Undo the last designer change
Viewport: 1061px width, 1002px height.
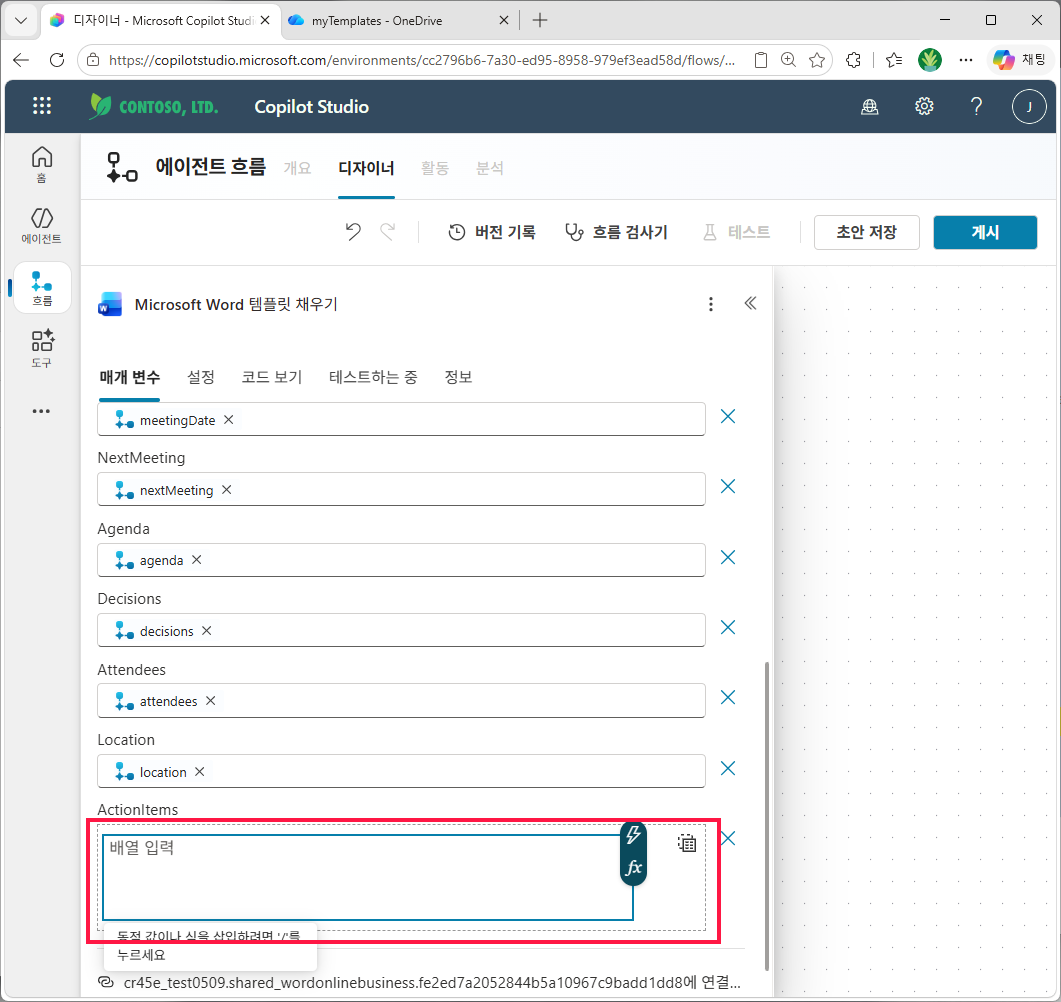(x=353, y=232)
